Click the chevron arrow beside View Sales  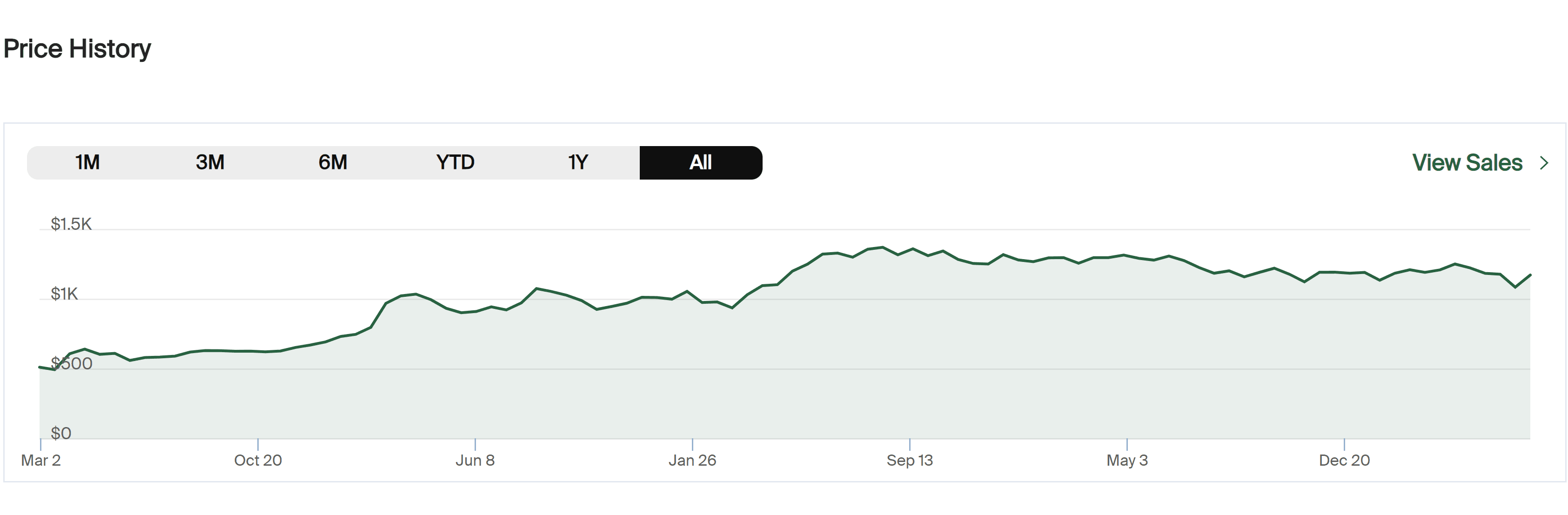click(x=1544, y=162)
